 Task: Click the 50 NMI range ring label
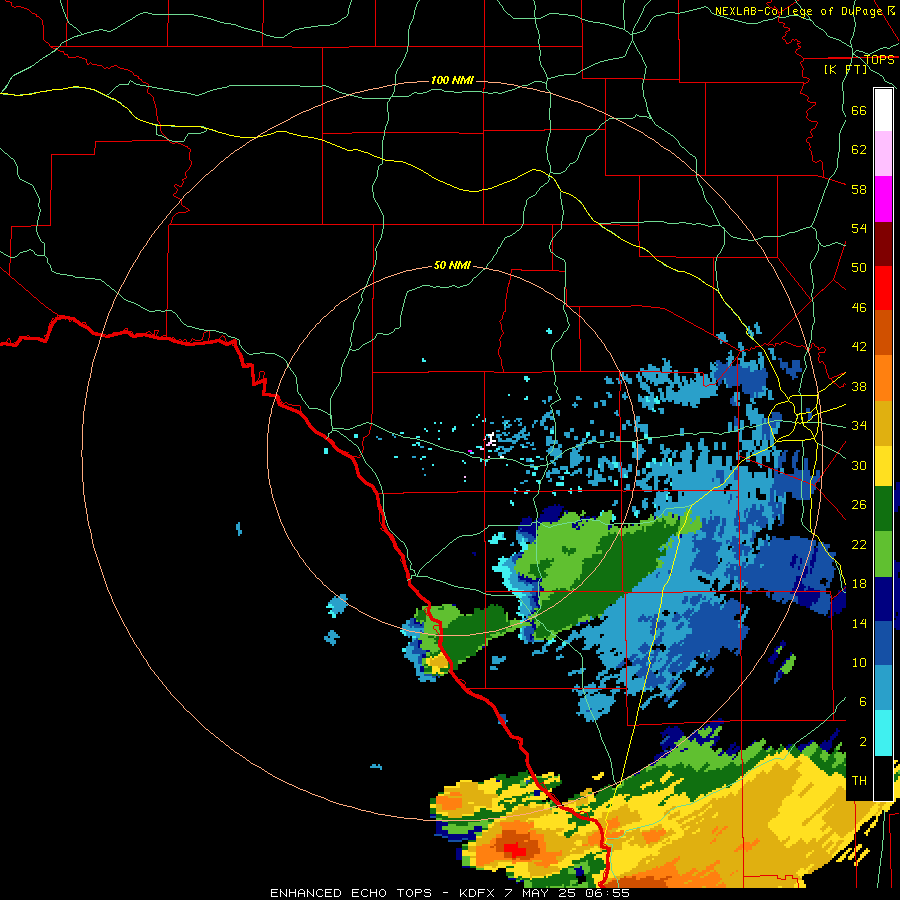click(x=452, y=265)
